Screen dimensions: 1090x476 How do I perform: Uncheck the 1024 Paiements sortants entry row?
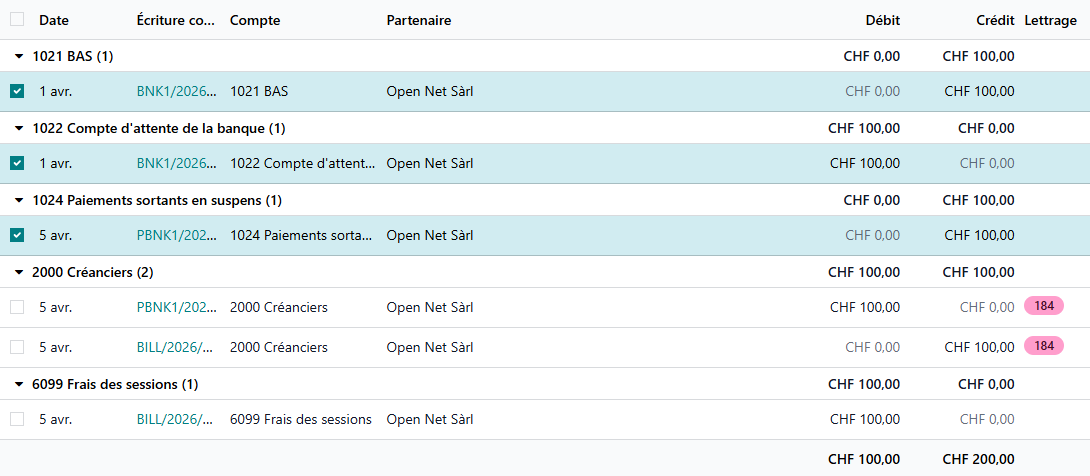17,236
